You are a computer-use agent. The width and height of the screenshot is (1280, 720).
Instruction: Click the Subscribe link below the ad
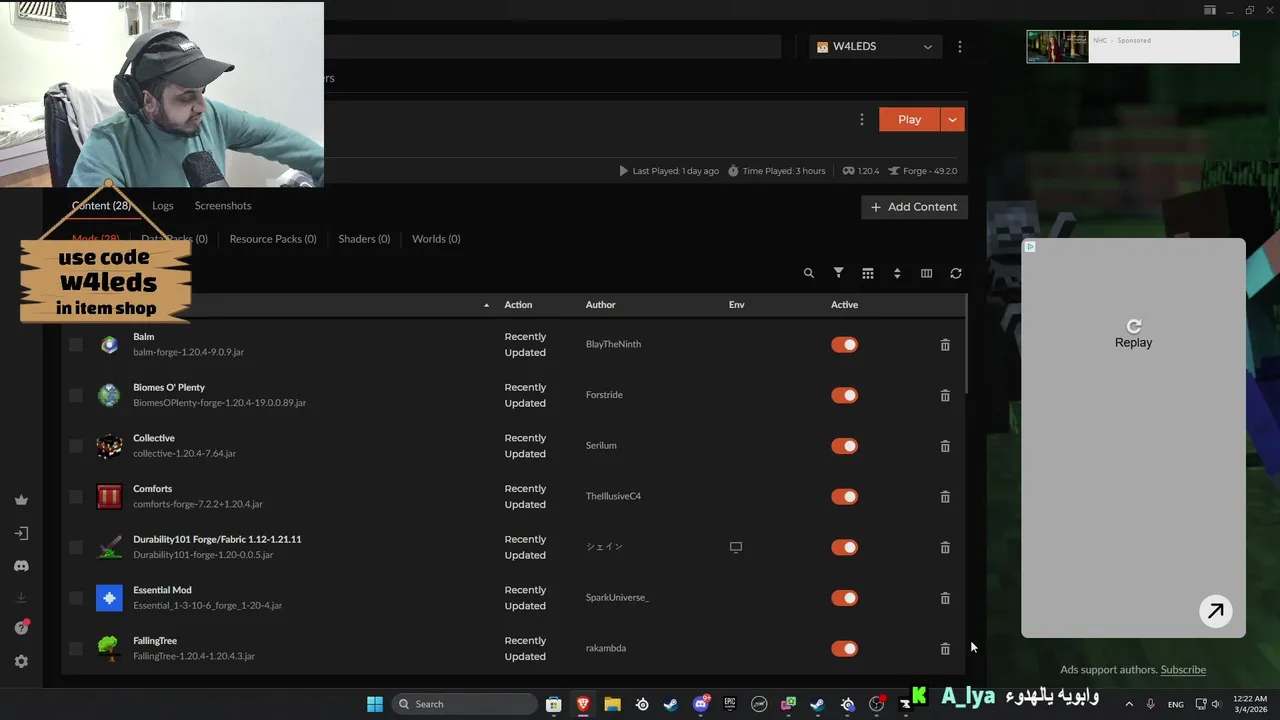[1183, 670]
